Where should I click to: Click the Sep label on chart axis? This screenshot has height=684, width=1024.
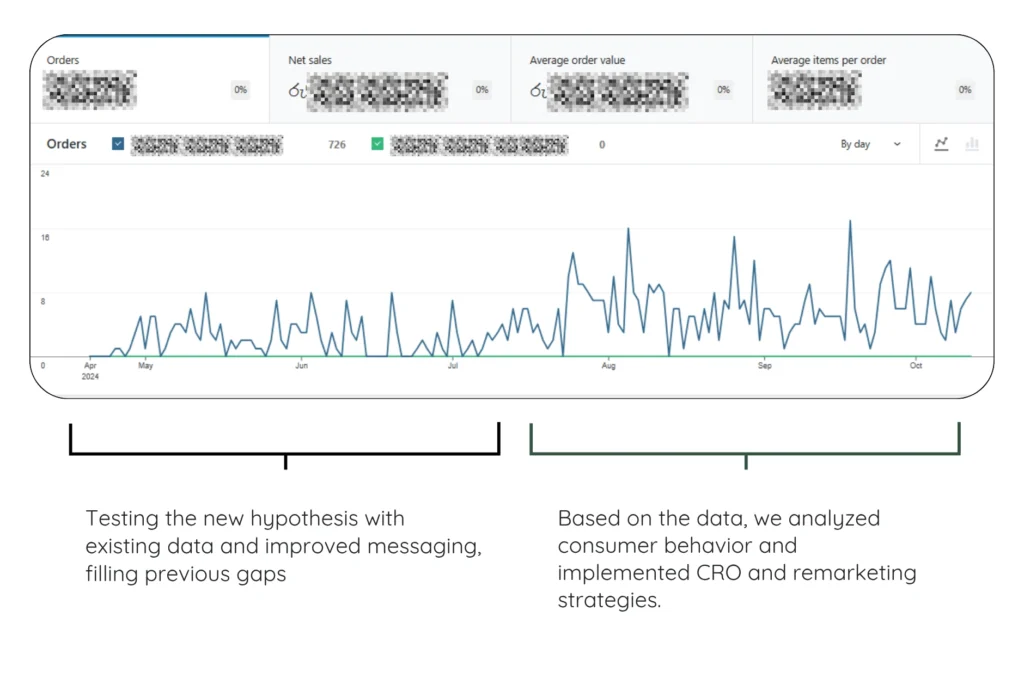tap(764, 366)
